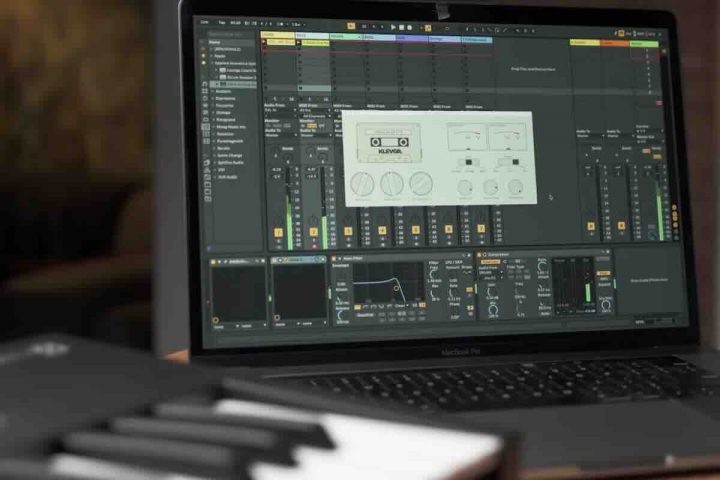Click the transport Record button
Image resolution: width=720 pixels, height=480 pixels.
[x=410, y=28]
